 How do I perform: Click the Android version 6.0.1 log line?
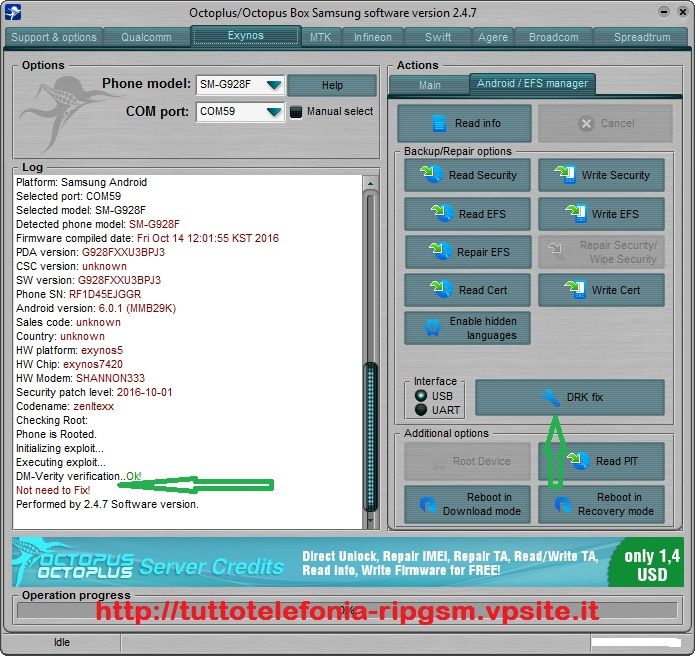[96, 308]
